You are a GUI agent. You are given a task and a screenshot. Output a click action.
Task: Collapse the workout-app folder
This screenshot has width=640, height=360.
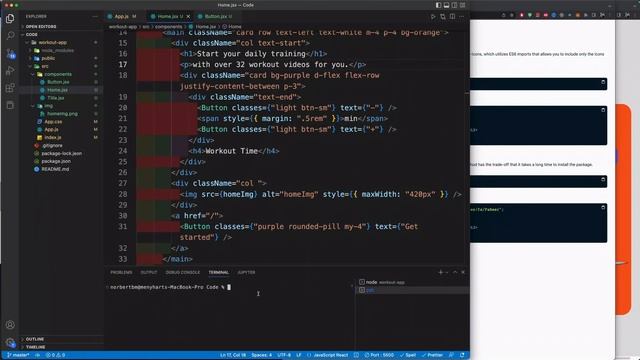[52, 42]
